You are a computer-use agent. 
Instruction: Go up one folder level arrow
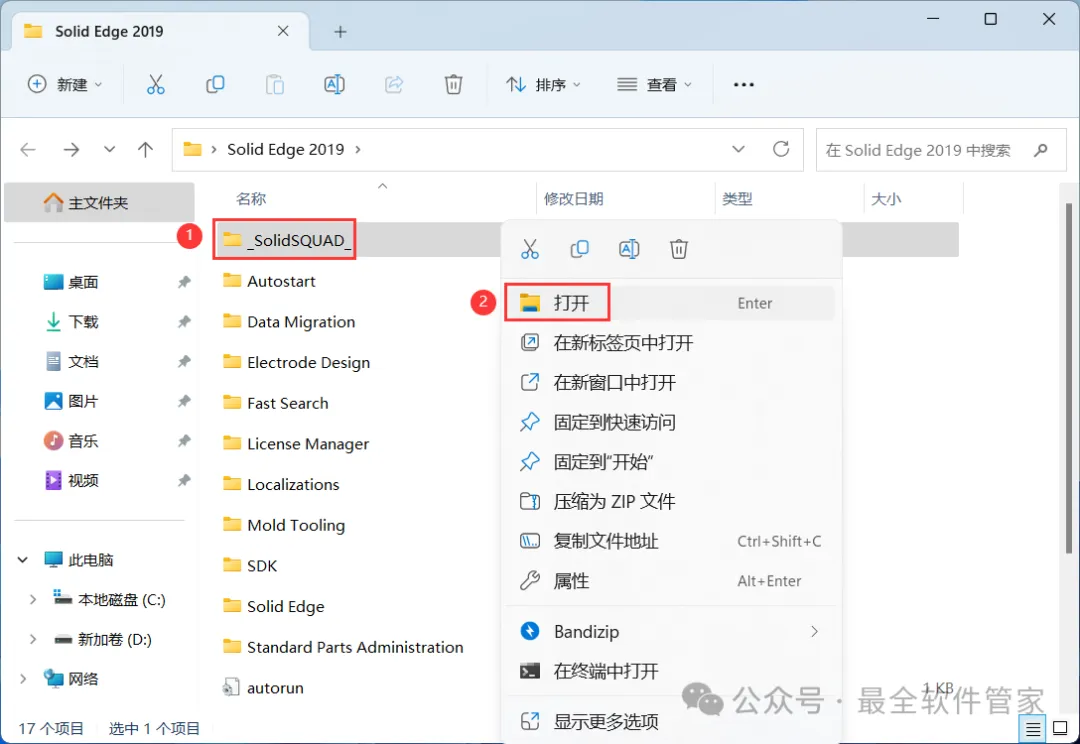pos(145,149)
